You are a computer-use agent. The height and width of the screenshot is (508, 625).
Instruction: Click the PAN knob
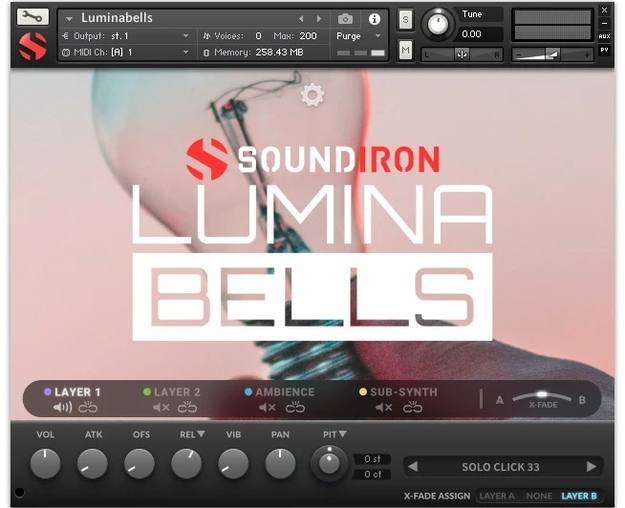click(280, 463)
